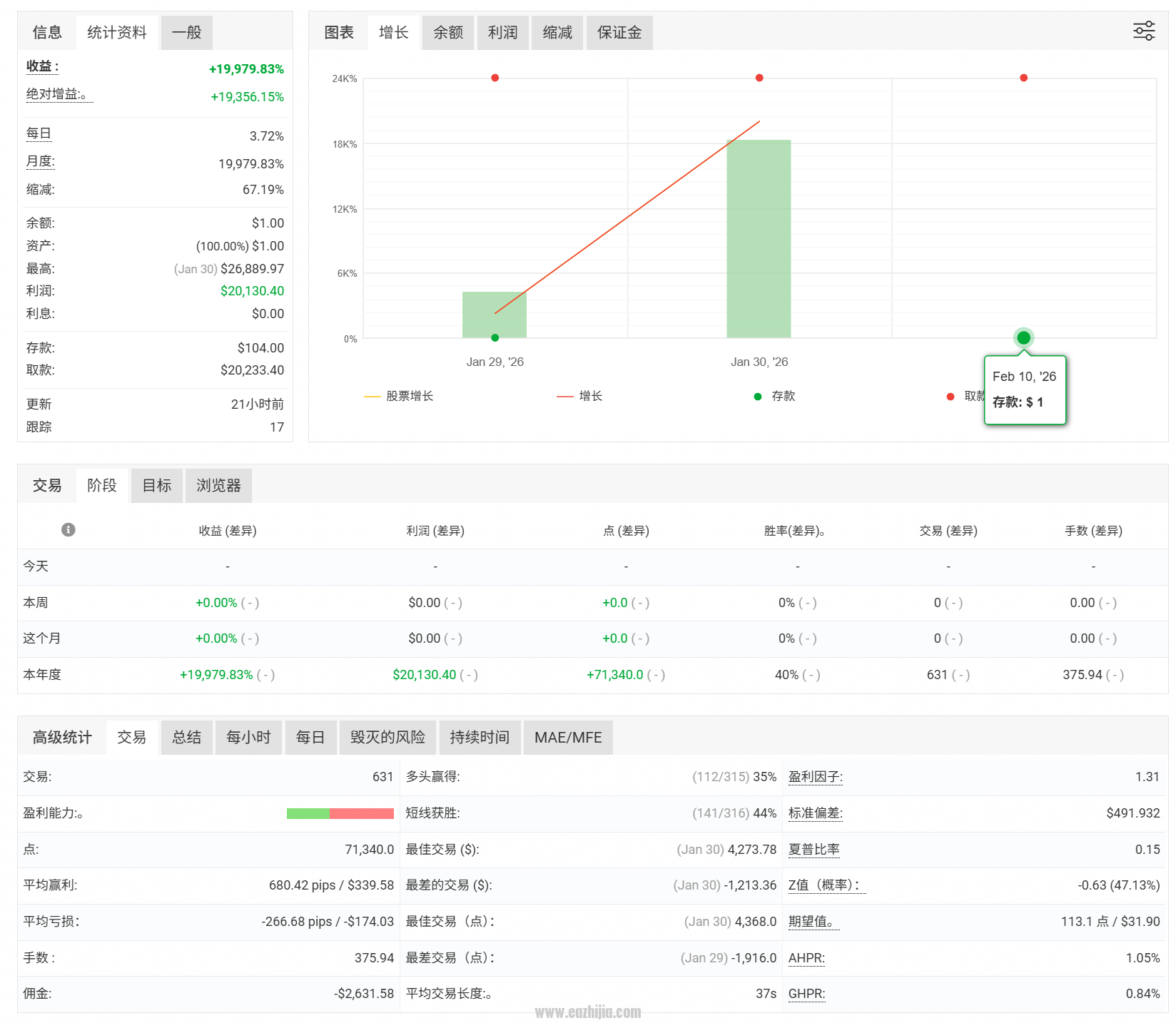The image size is (1176, 1023).
Task: Open the 利润 chart tab
Action: pos(503,32)
